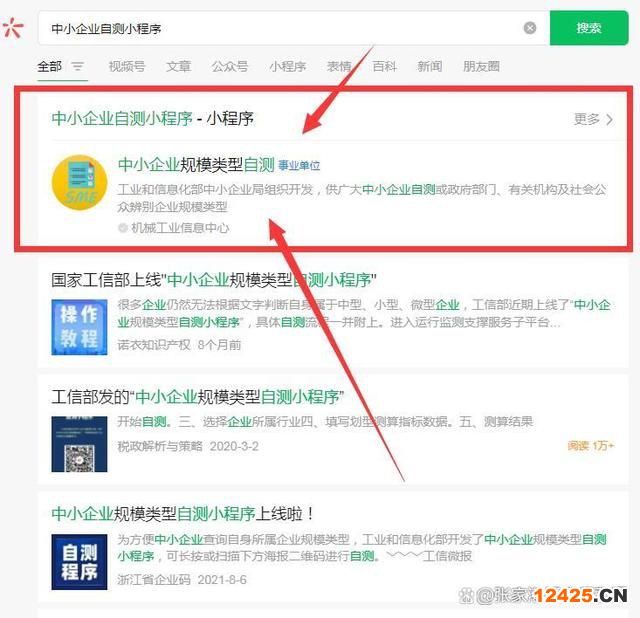Show the 朋友圈 results tab
The image size is (640, 618).
481,66
